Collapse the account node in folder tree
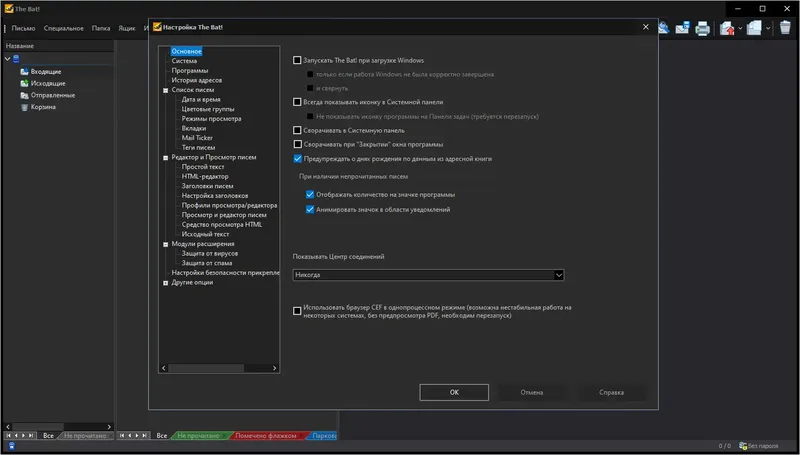 click(x=8, y=59)
